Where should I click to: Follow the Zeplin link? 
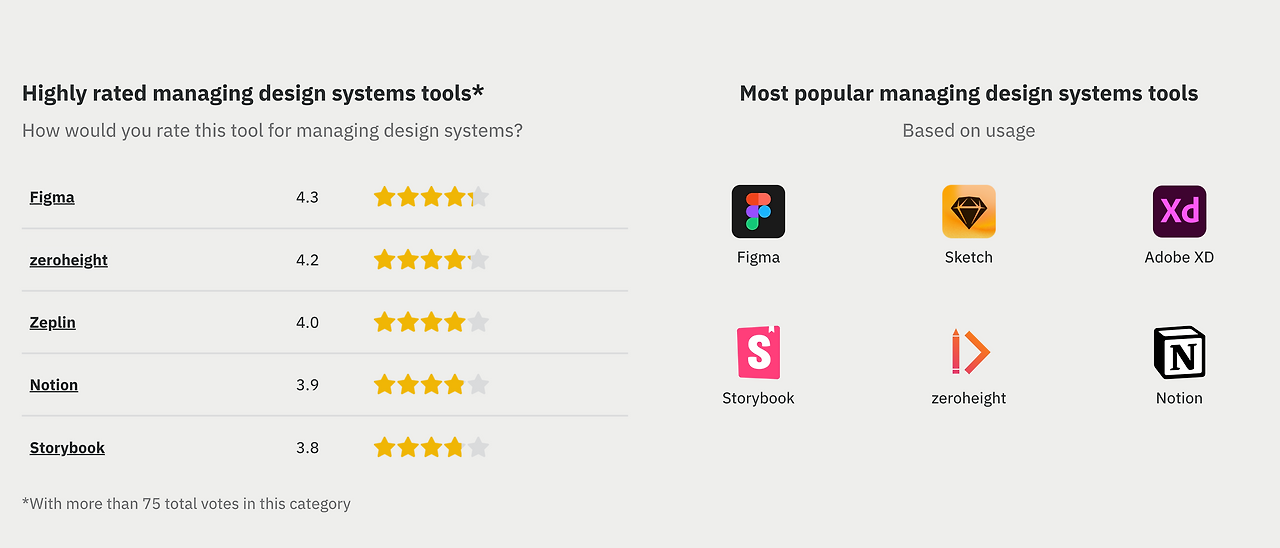53,322
